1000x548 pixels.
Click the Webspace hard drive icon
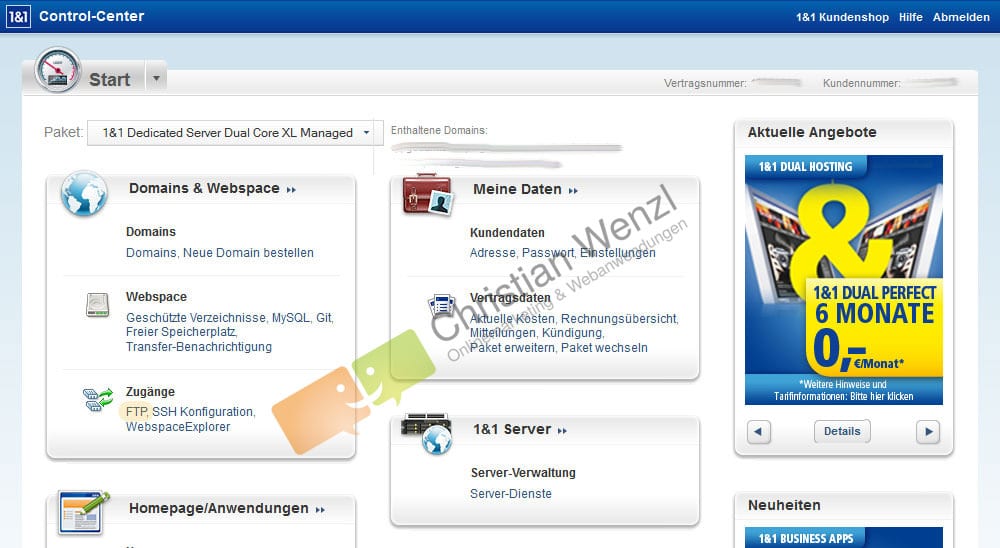pos(98,304)
